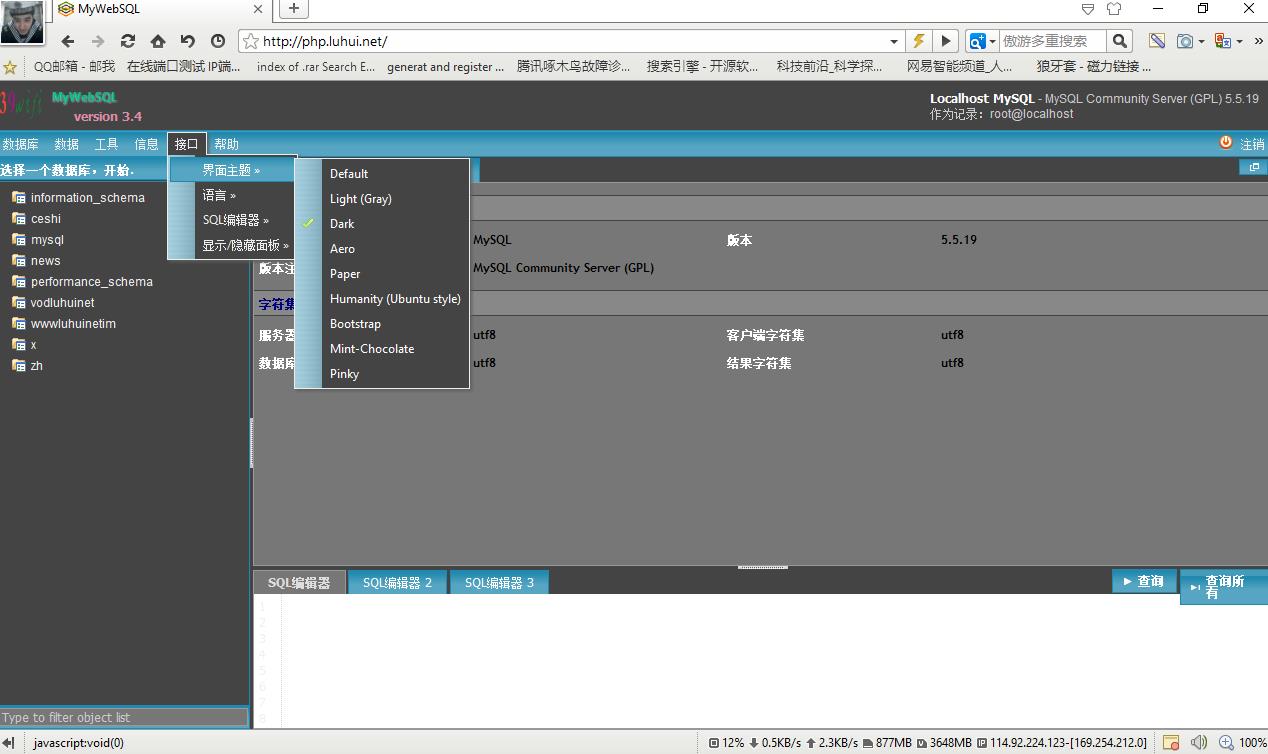Click the magnifier search button
Image resolution: width=1268 pixels, height=754 pixels.
[1120, 41]
